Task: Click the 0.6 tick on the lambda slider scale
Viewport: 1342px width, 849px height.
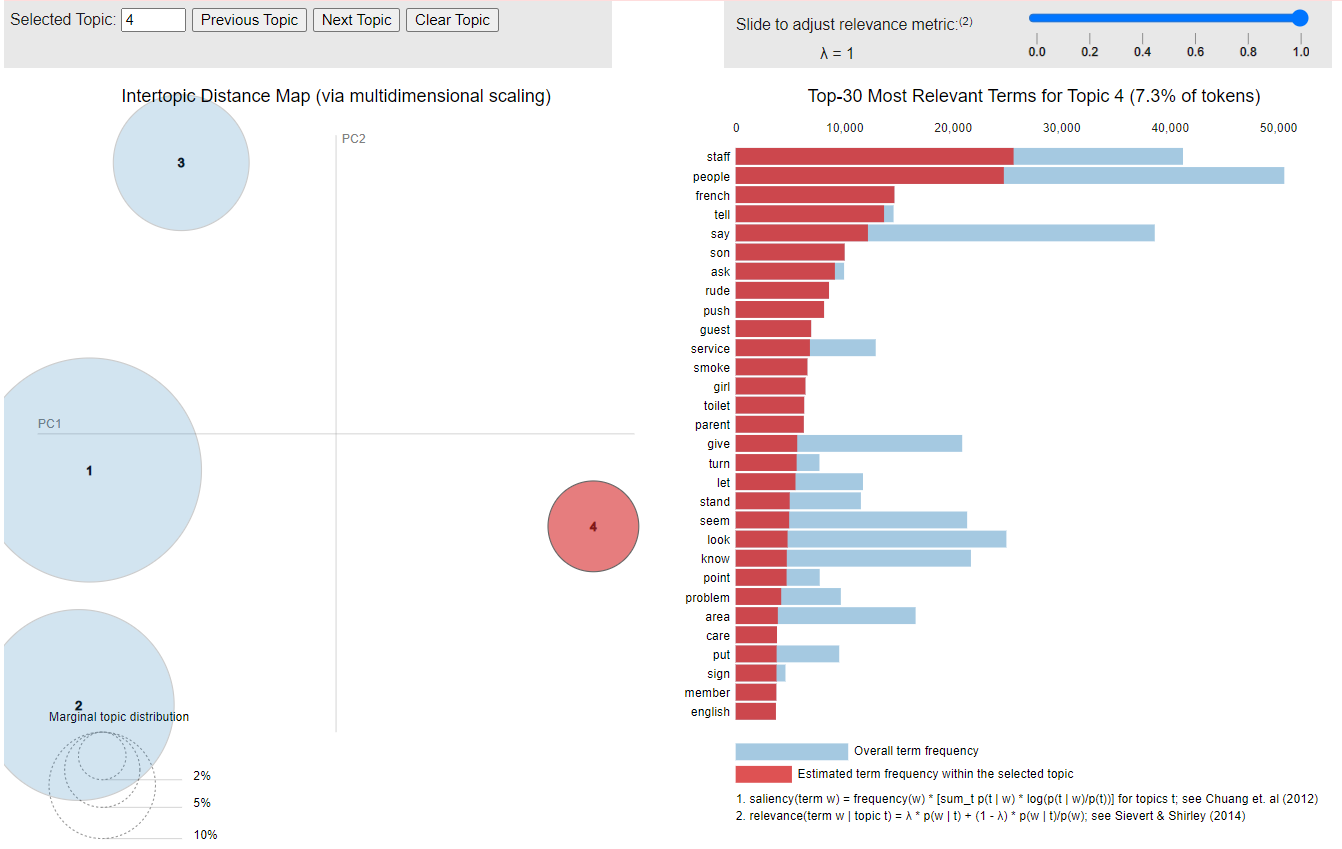Action: [x=1195, y=51]
